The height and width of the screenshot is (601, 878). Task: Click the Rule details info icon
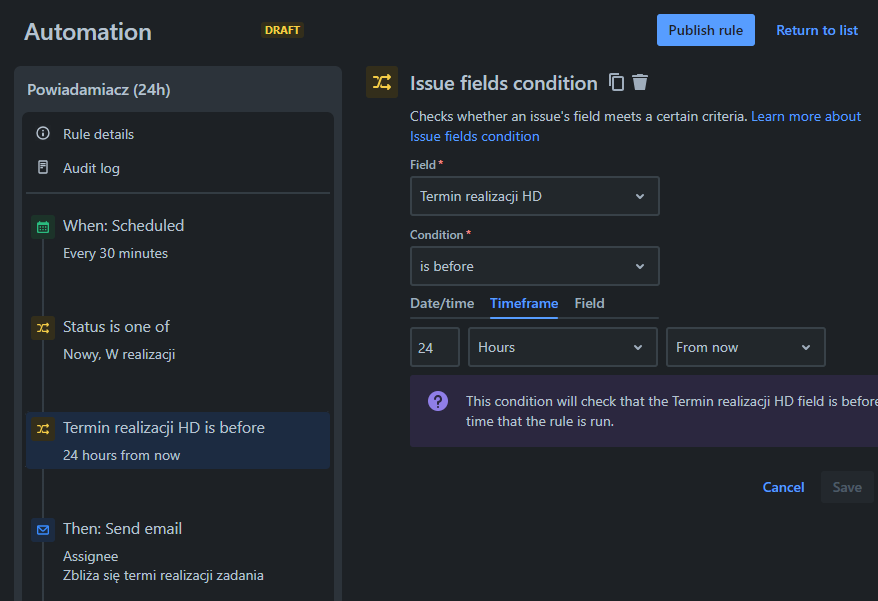43,134
